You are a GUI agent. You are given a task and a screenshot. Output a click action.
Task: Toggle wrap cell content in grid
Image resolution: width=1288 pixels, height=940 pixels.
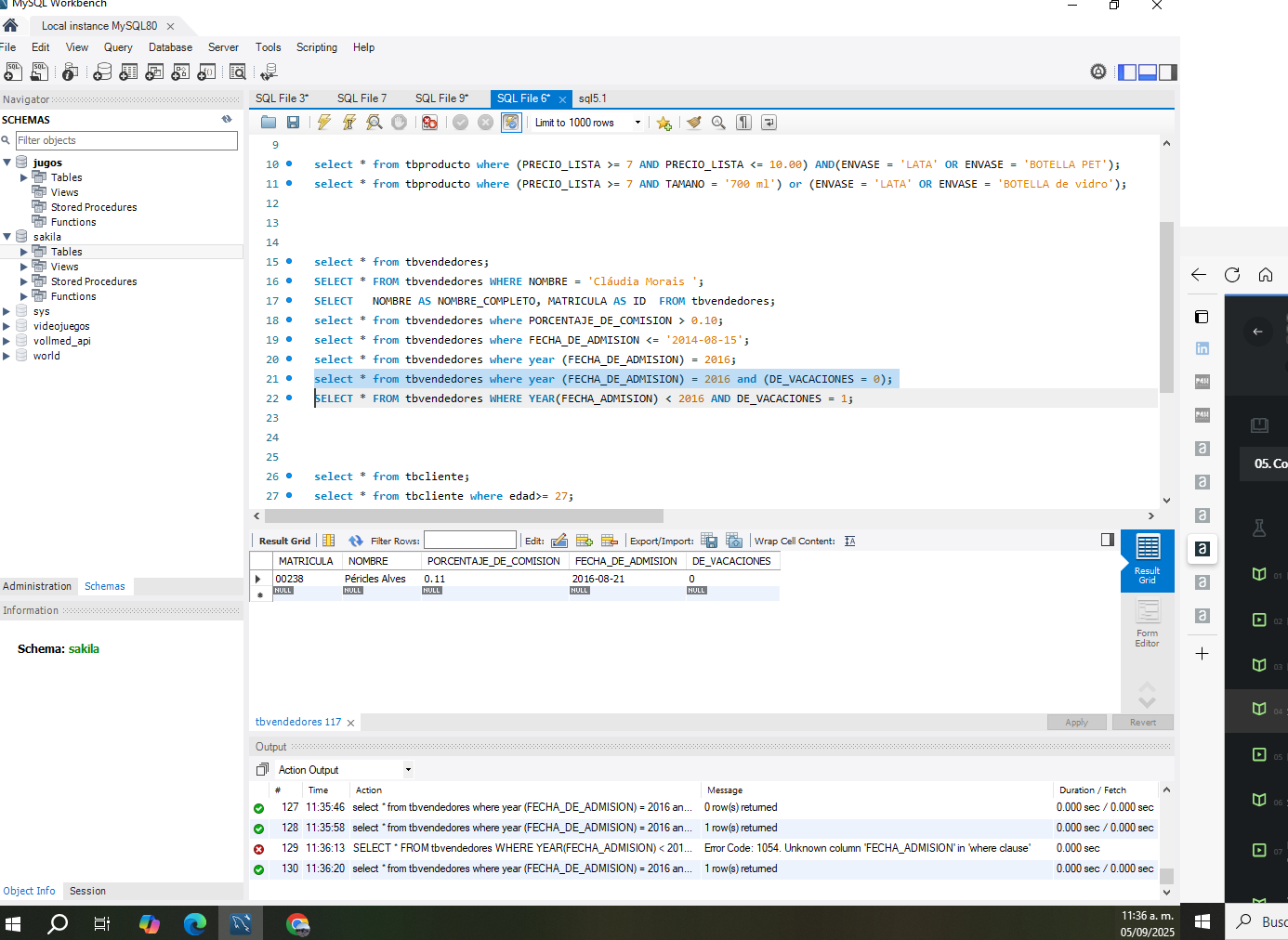(x=849, y=541)
